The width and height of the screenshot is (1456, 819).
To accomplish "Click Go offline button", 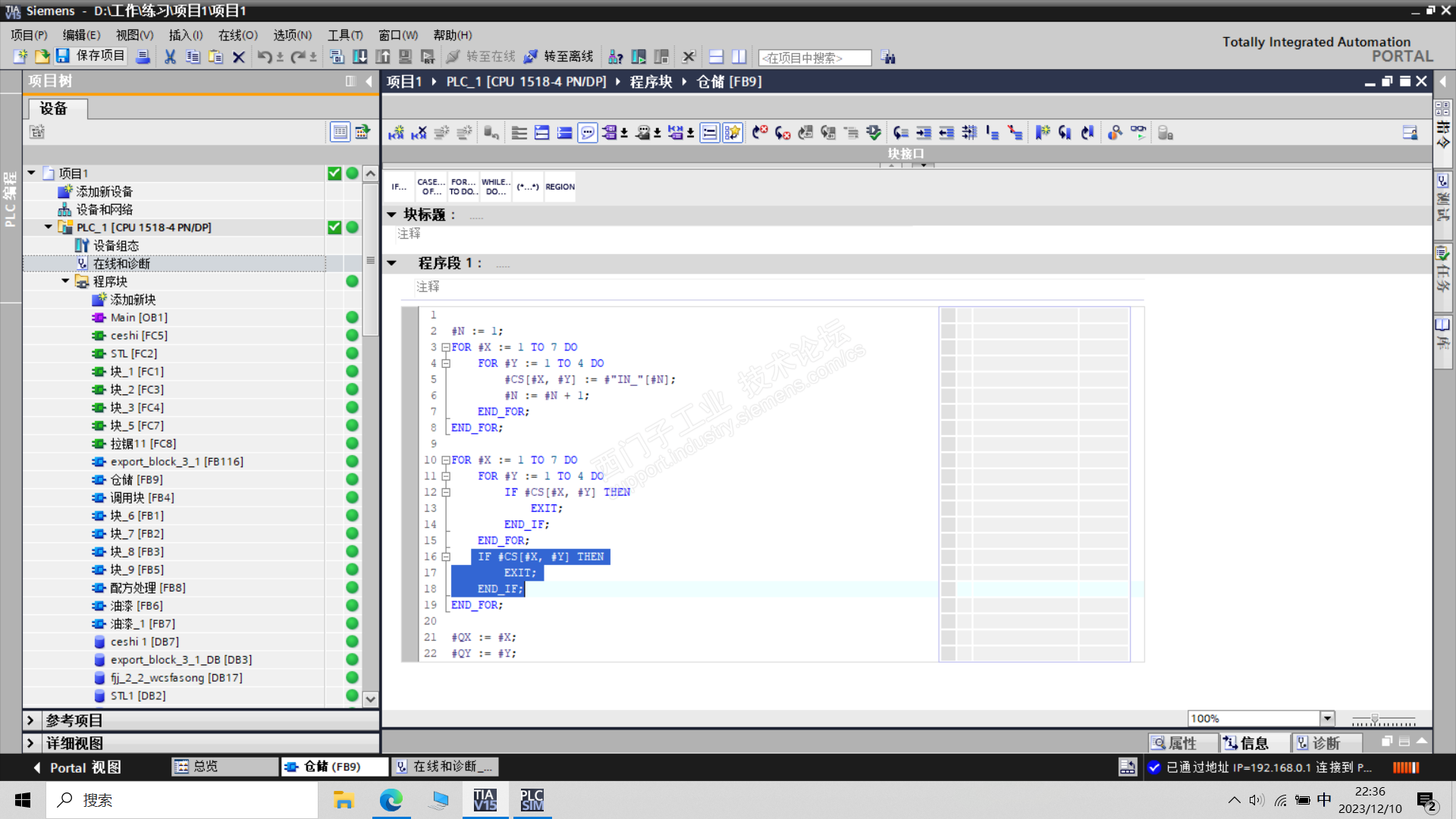I will pyautogui.click(x=559, y=57).
